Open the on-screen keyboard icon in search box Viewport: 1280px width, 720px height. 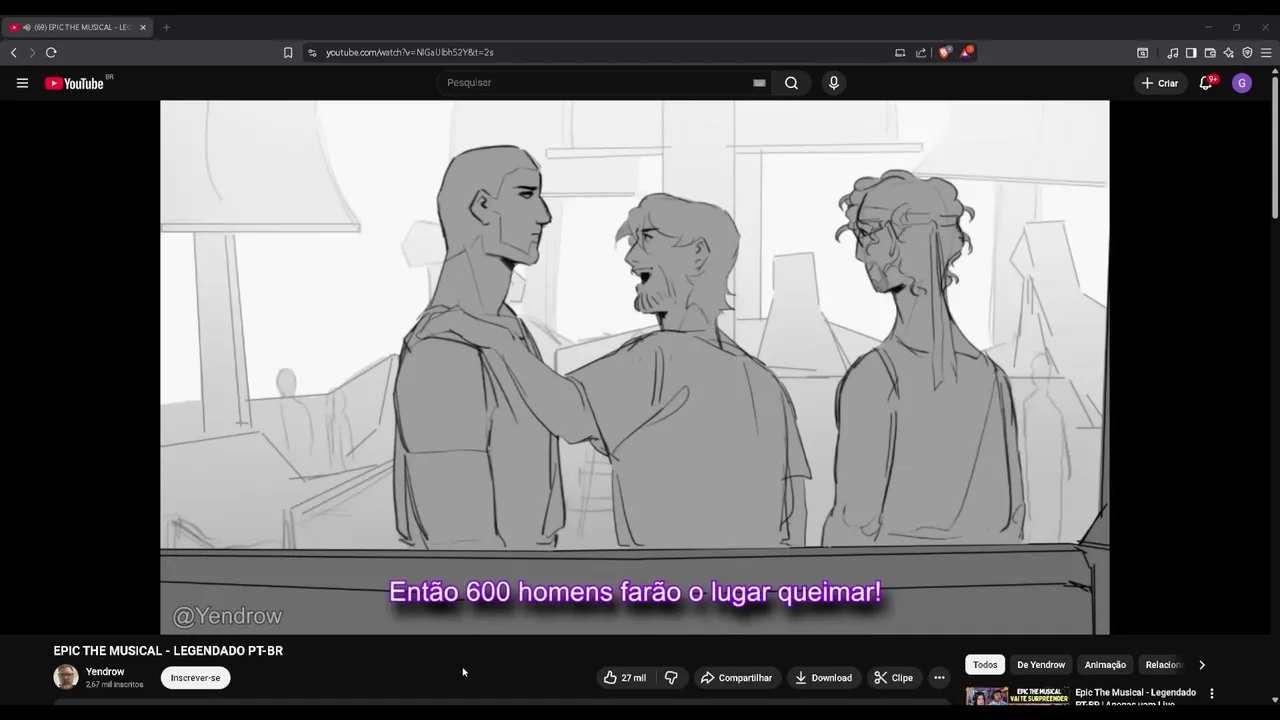[759, 83]
